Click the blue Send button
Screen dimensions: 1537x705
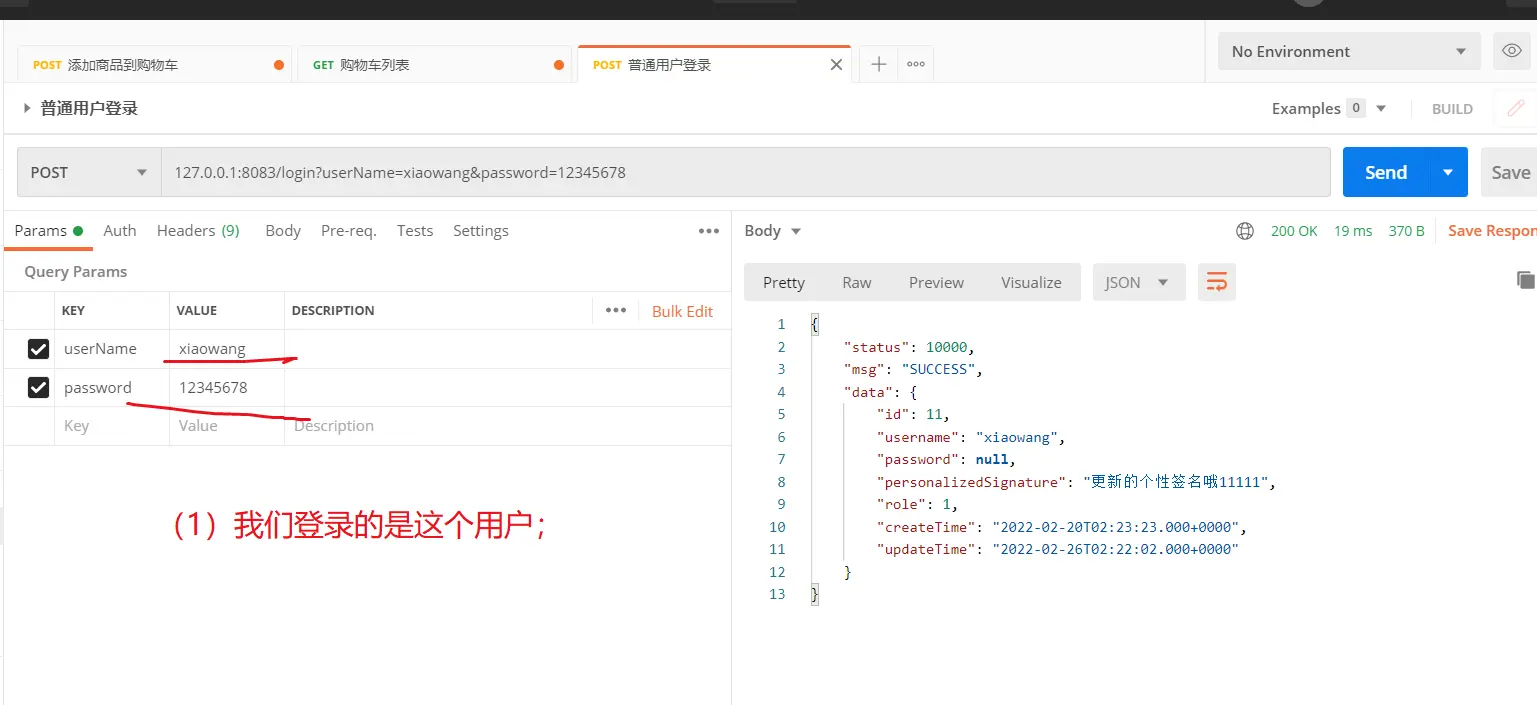point(1385,173)
